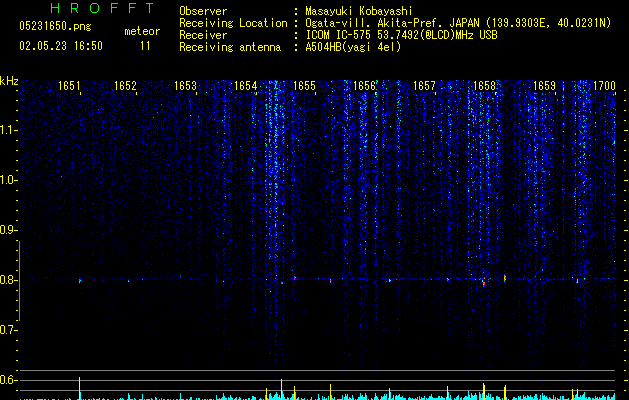Click the 1651 time marker
This screenshot has width=629, height=400.
(x=69, y=86)
